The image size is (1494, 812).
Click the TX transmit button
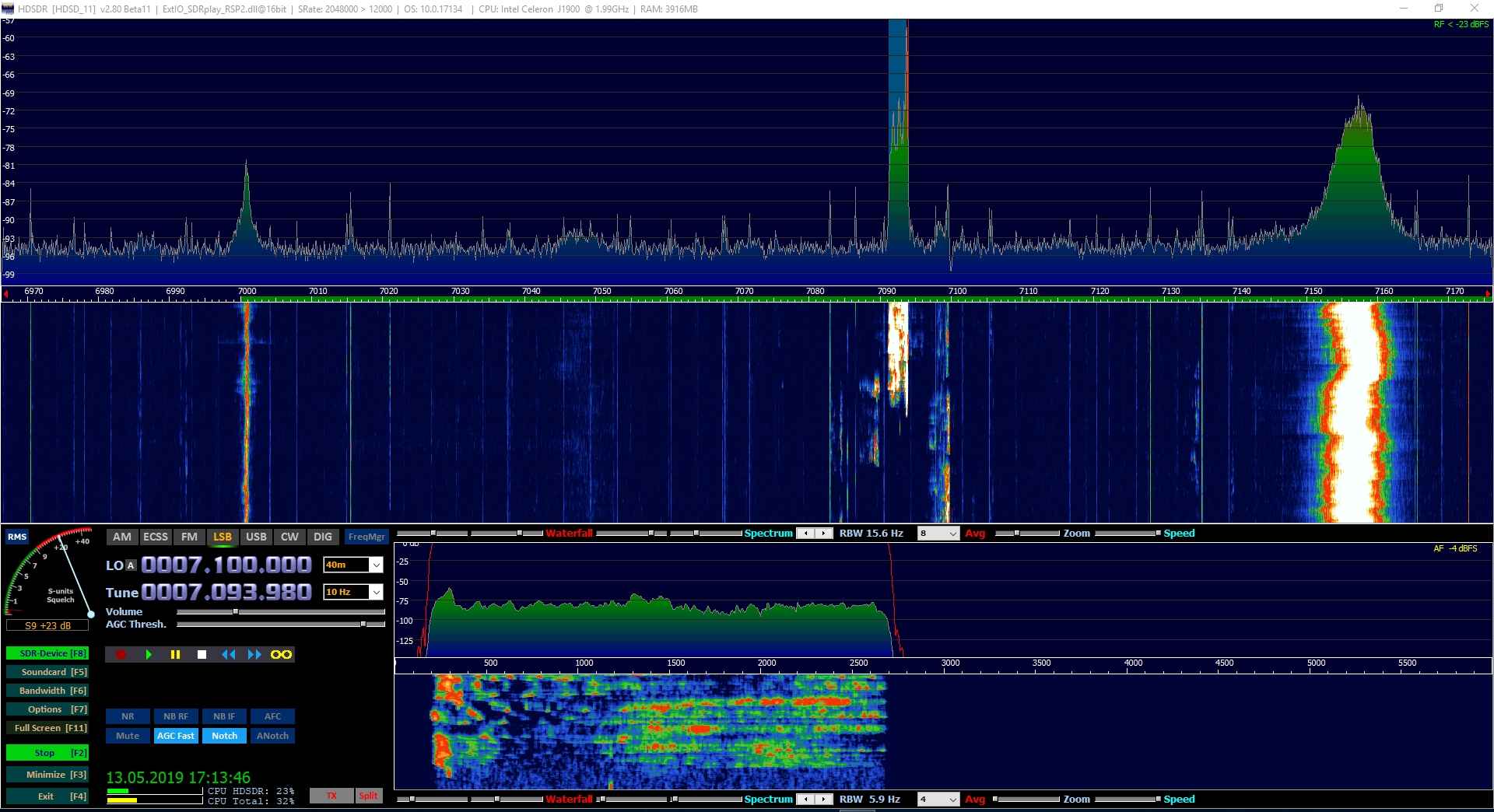(x=331, y=796)
